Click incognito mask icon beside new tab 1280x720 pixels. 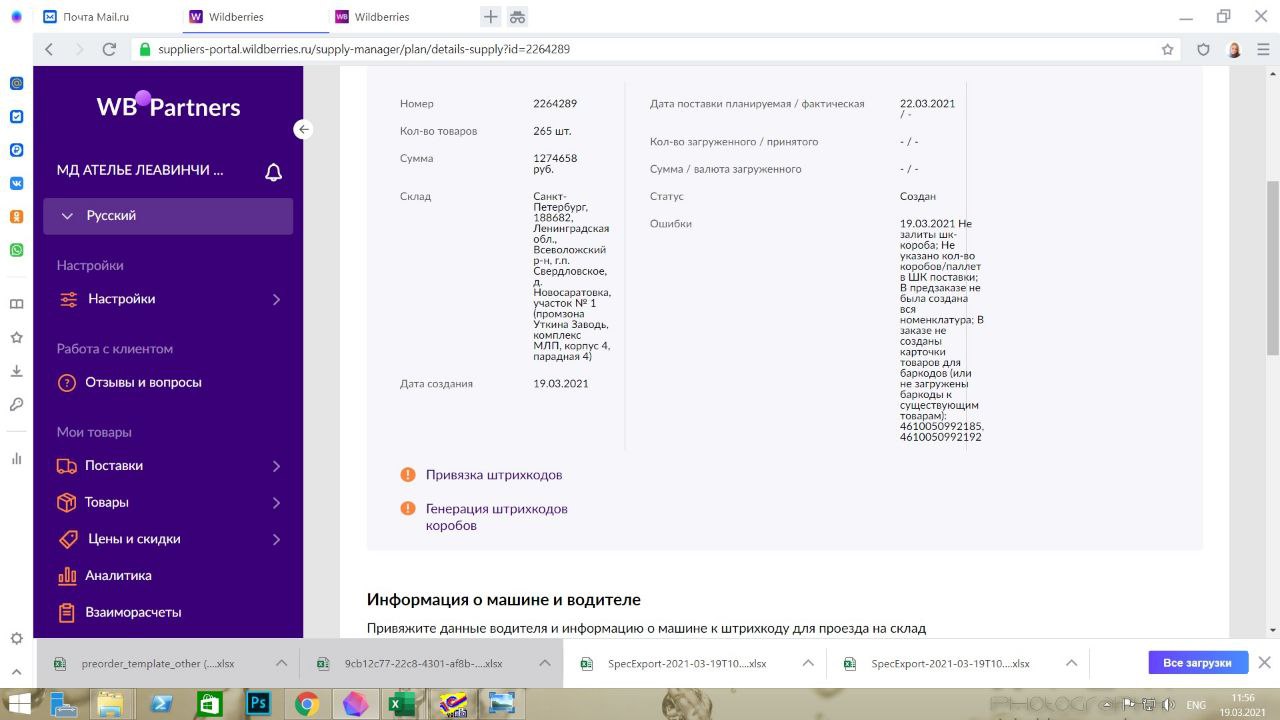click(x=517, y=17)
